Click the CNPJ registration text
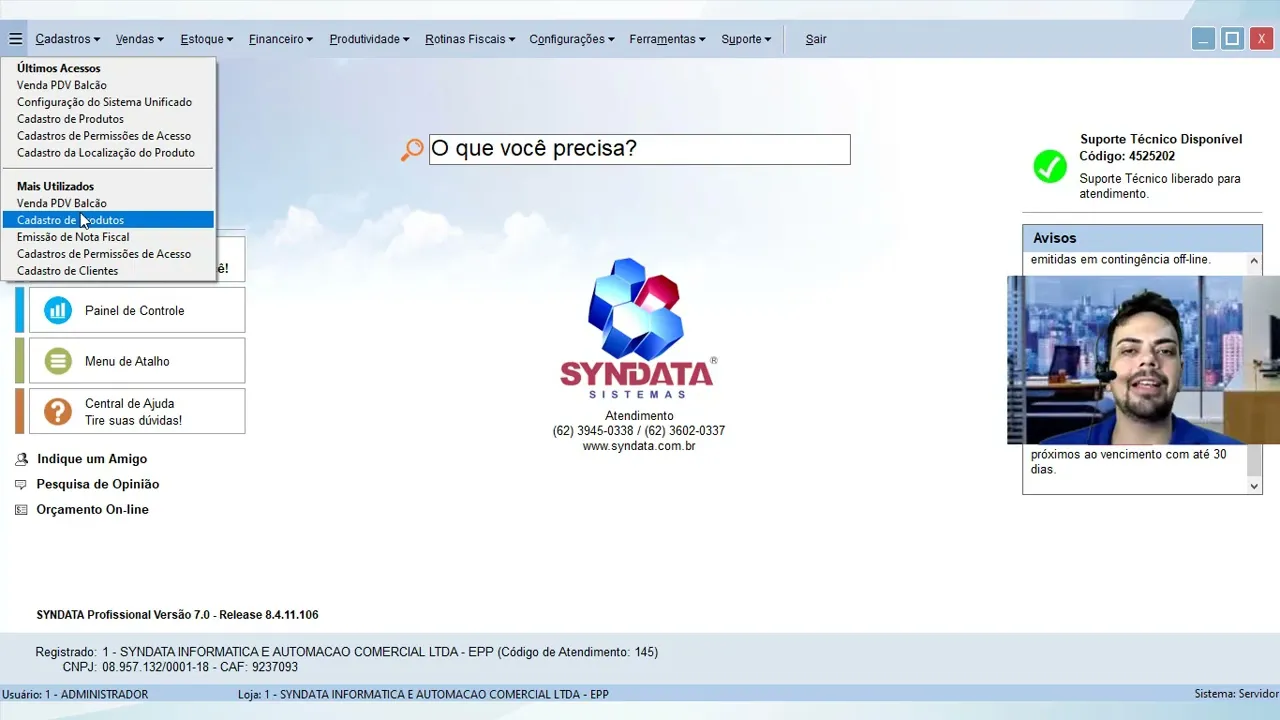Screen dimensions: 1280x720 (180, 667)
